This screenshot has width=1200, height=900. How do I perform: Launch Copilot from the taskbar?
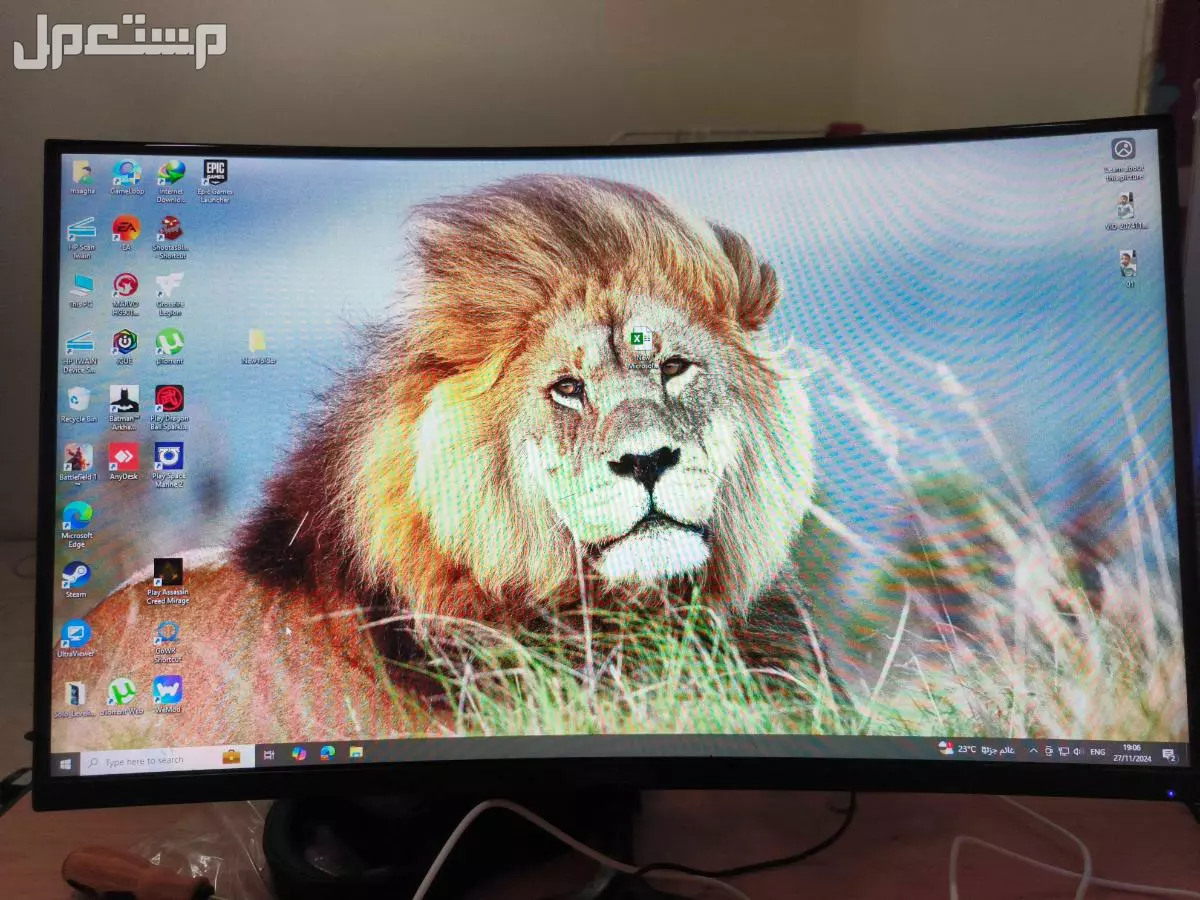click(299, 753)
